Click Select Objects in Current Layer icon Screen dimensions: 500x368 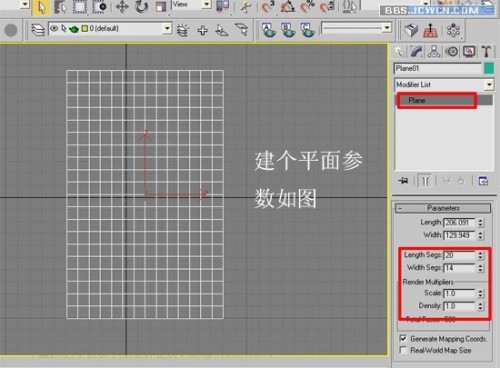point(222,30)
